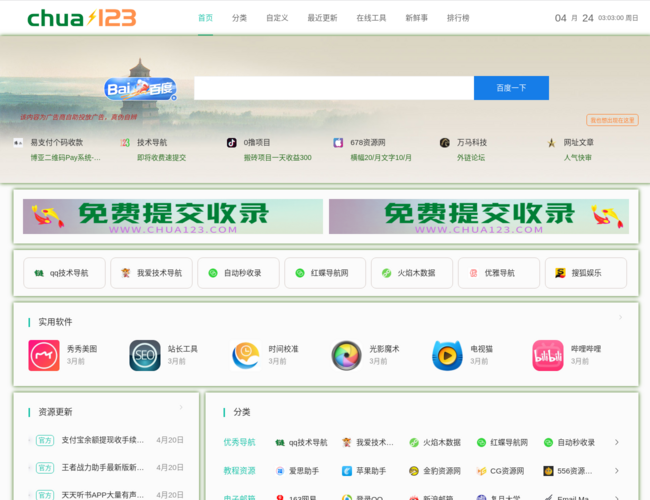Click the 搜狐娱乐 fox icon

coord(560,273)
